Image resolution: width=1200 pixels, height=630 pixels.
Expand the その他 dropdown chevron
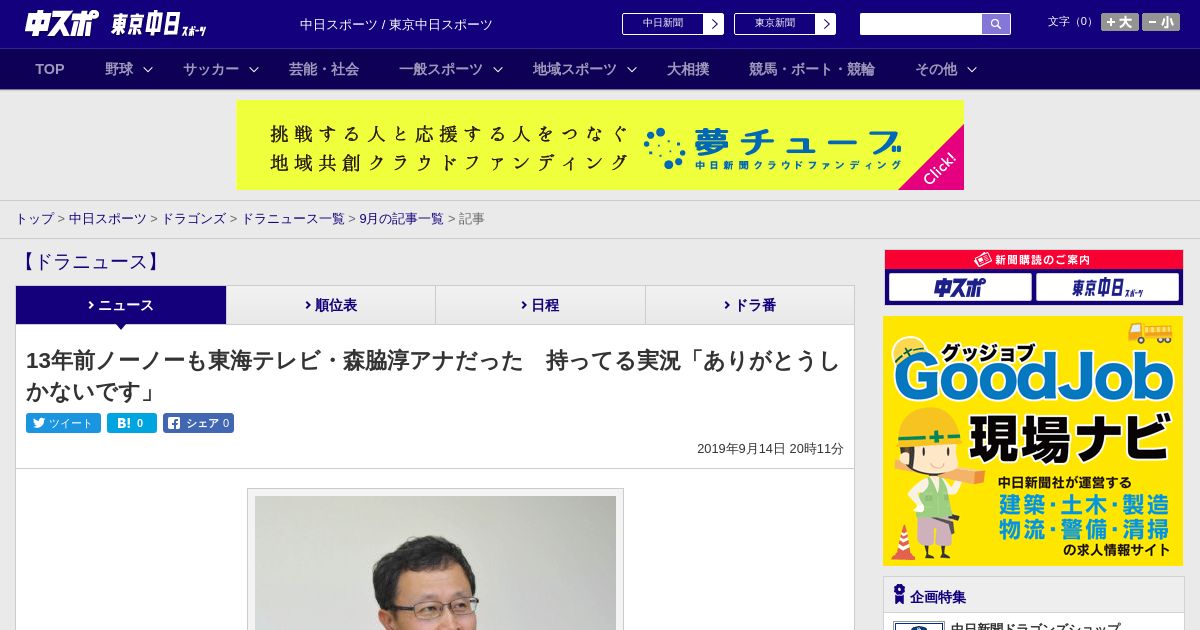pos(972,69)
